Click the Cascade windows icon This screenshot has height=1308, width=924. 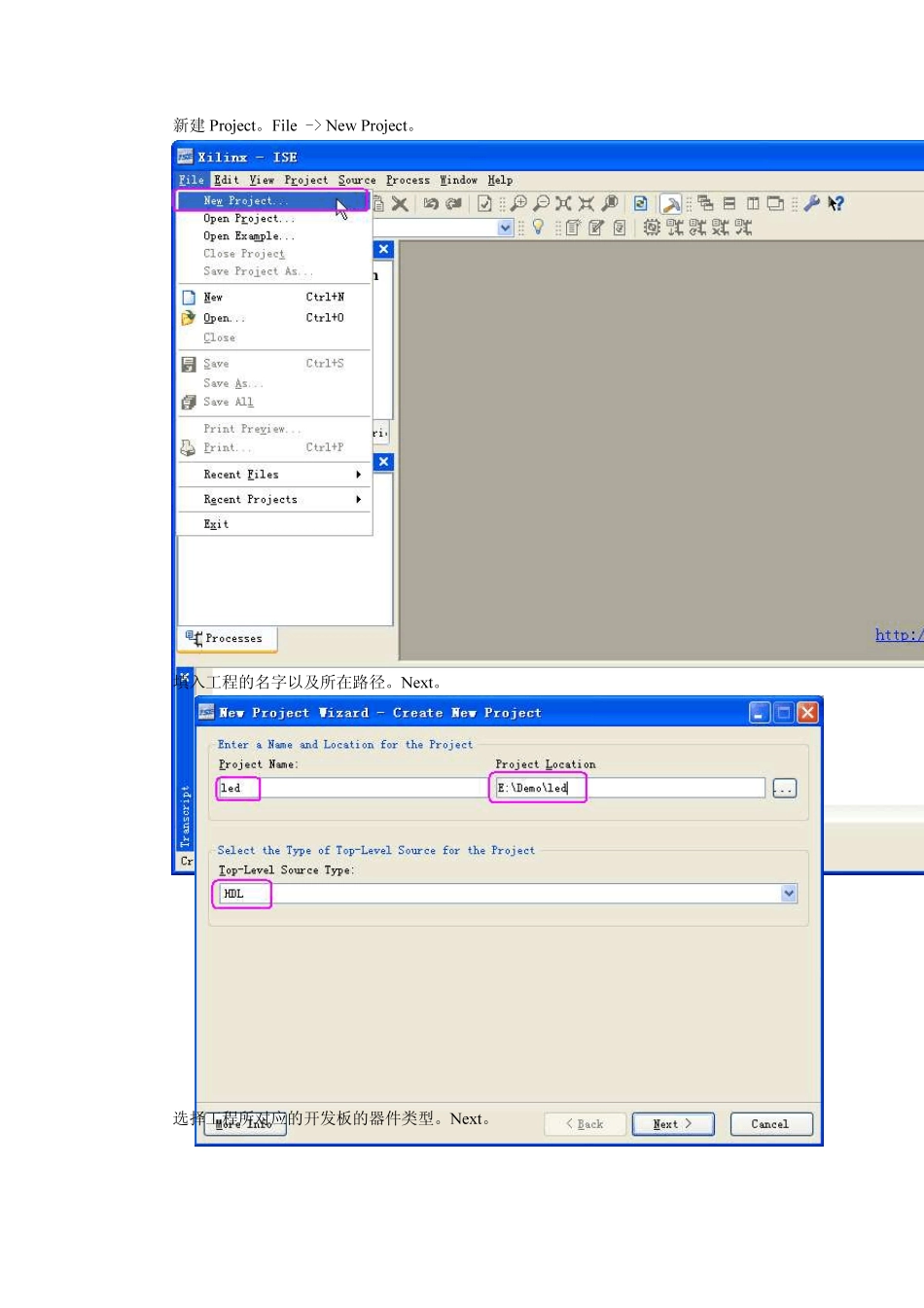pyautogui.click(x=705, y=203)
